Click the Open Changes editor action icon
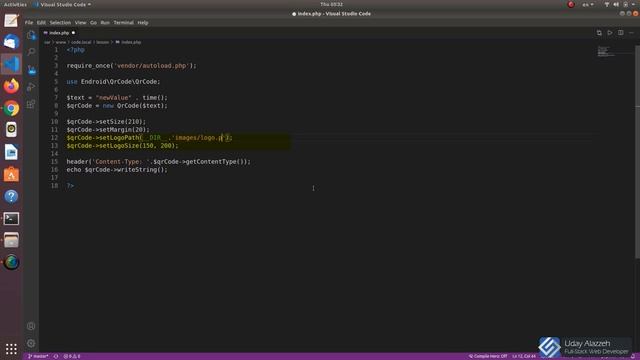The height and width of the screenshot is (360, 640). 599,33
